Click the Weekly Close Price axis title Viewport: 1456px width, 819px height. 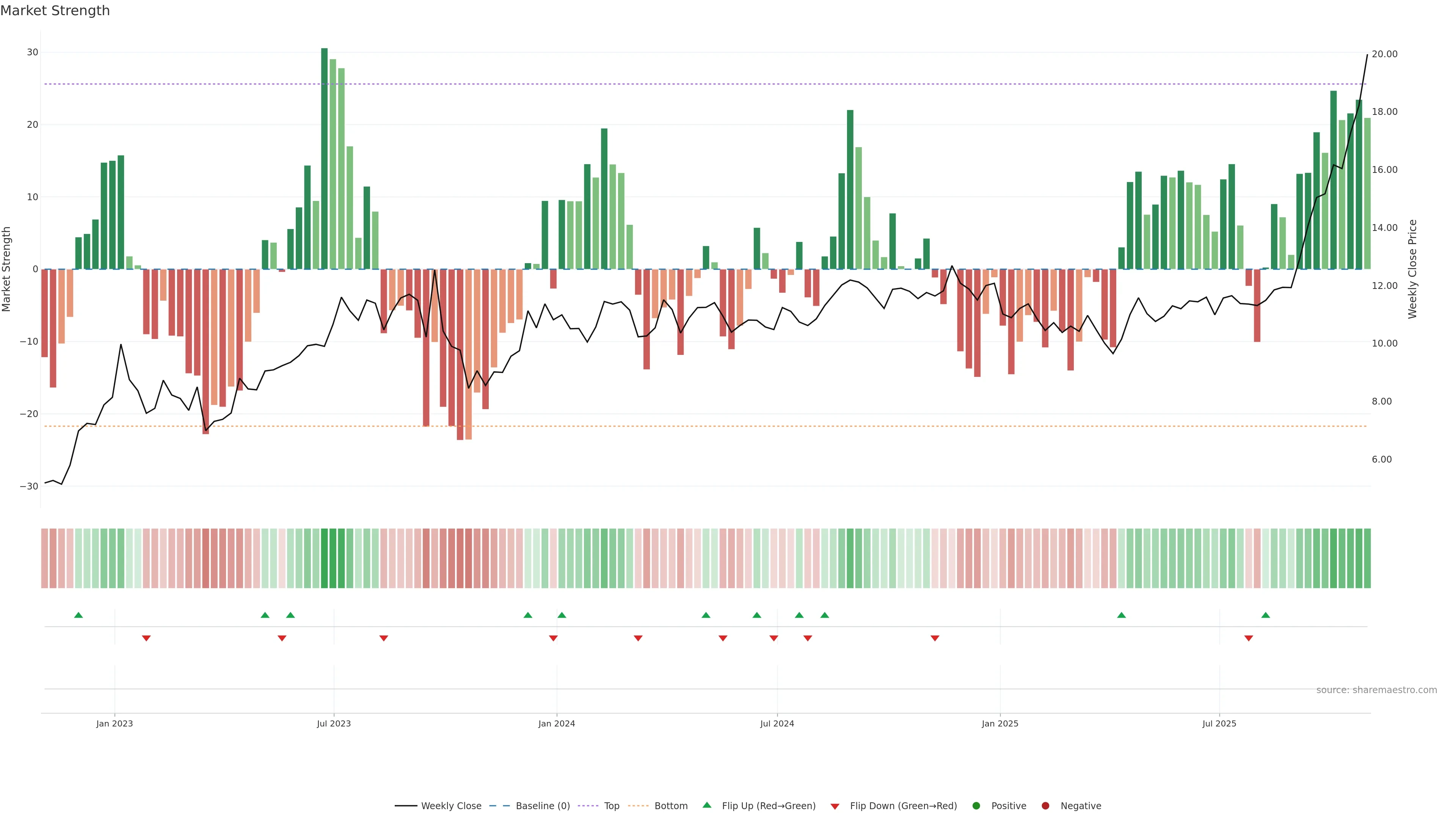(1412, 269)
